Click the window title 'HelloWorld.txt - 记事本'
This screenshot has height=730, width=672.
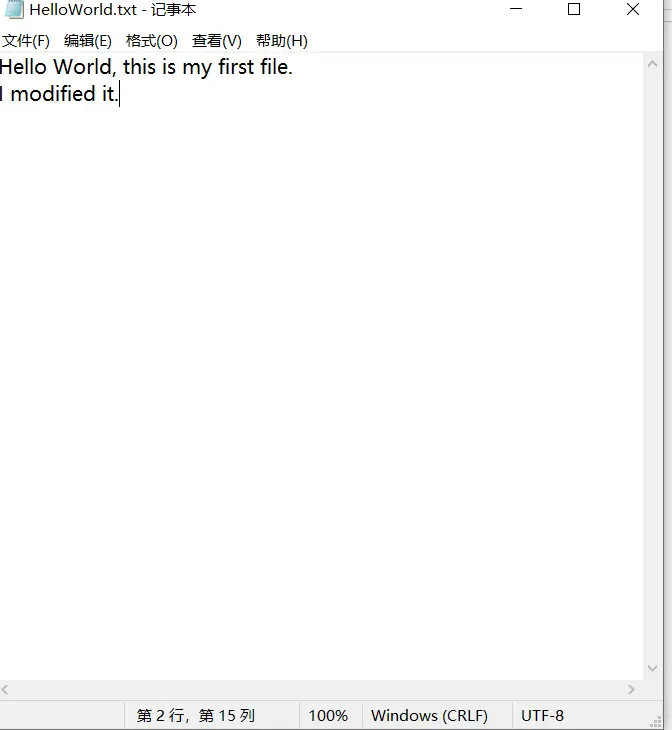point(113,10)
